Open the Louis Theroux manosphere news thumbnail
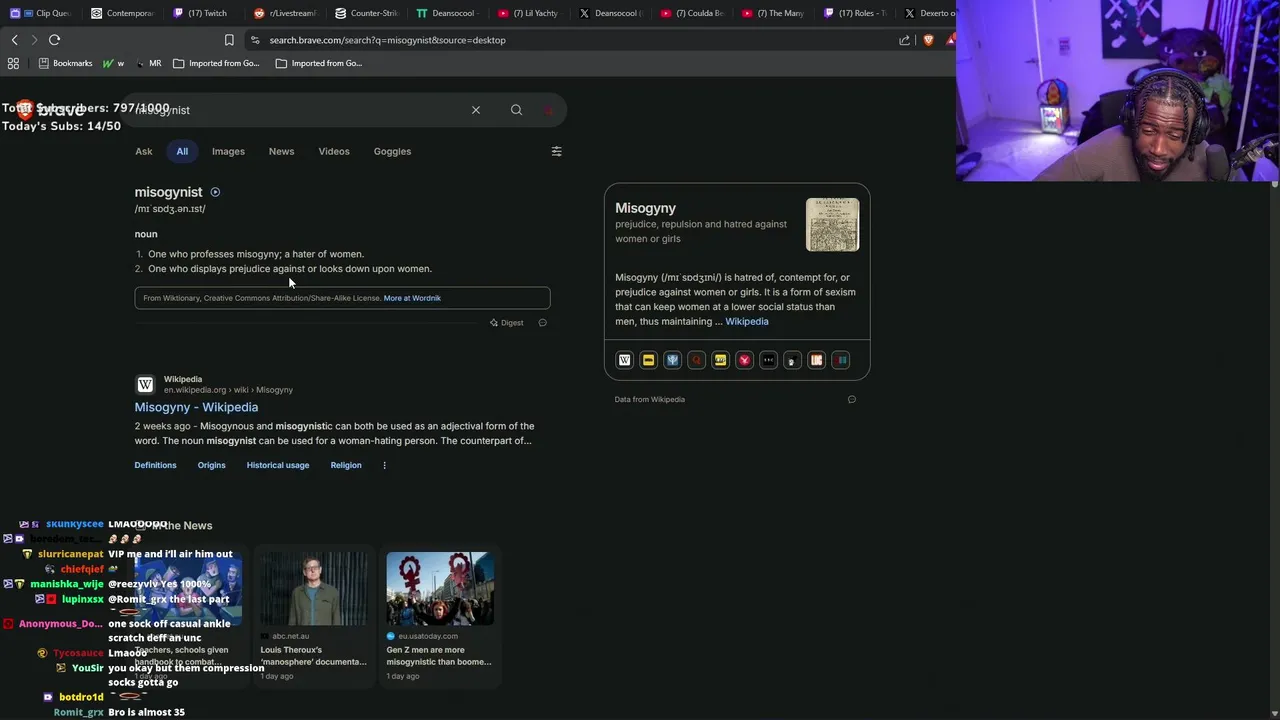Screen dimensions: 1280x720 coord(314,589)
